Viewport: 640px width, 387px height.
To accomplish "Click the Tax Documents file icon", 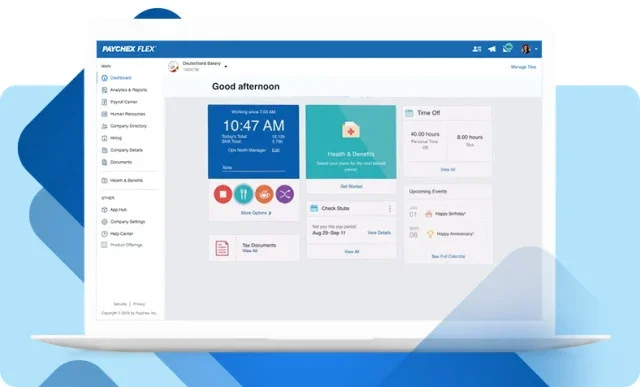I will pyautogui.click(x=222, y=248).
